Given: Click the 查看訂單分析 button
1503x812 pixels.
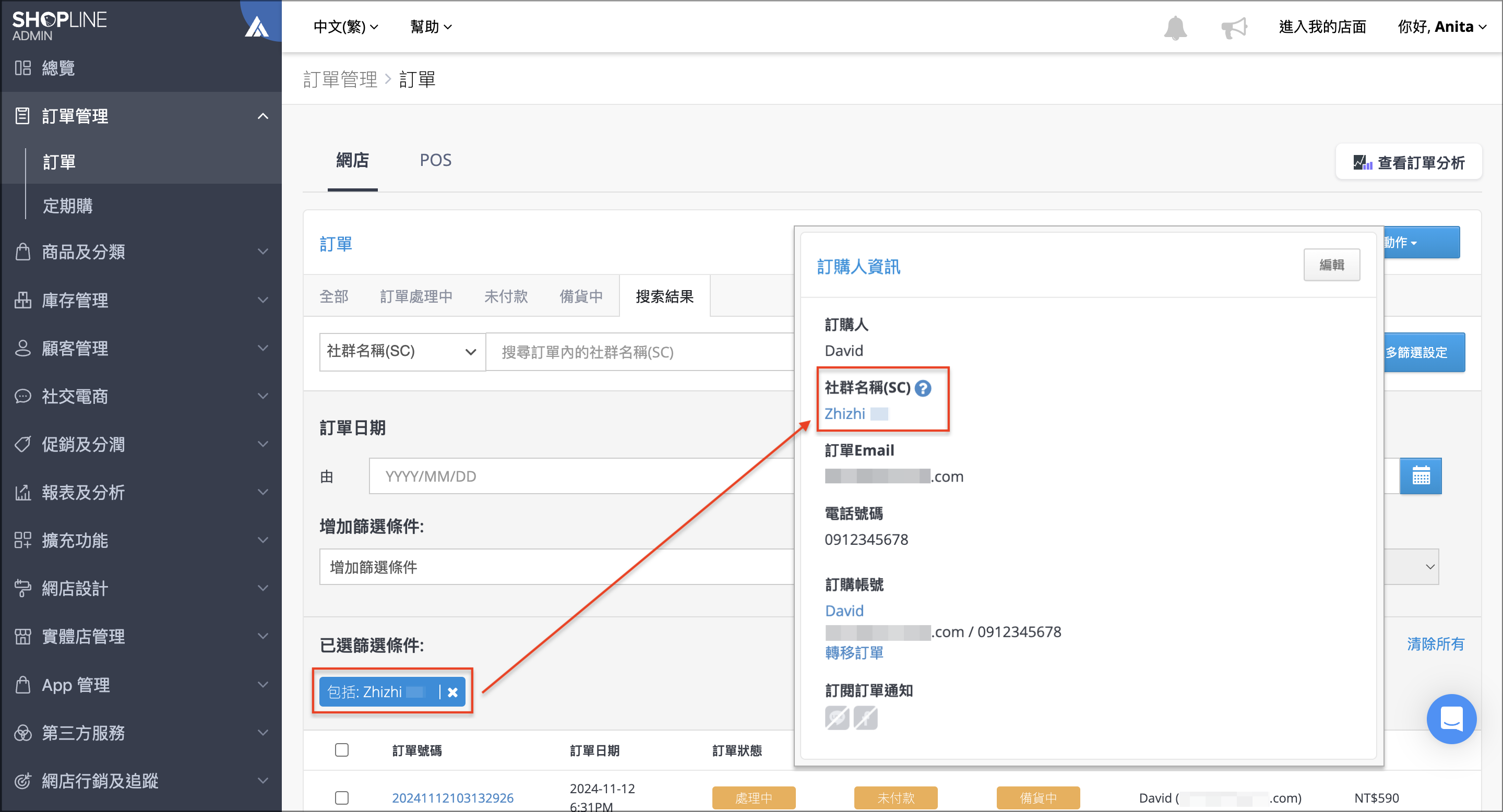Looking at the screenshot, I should pyautogui.click(x=1409, y=163).
